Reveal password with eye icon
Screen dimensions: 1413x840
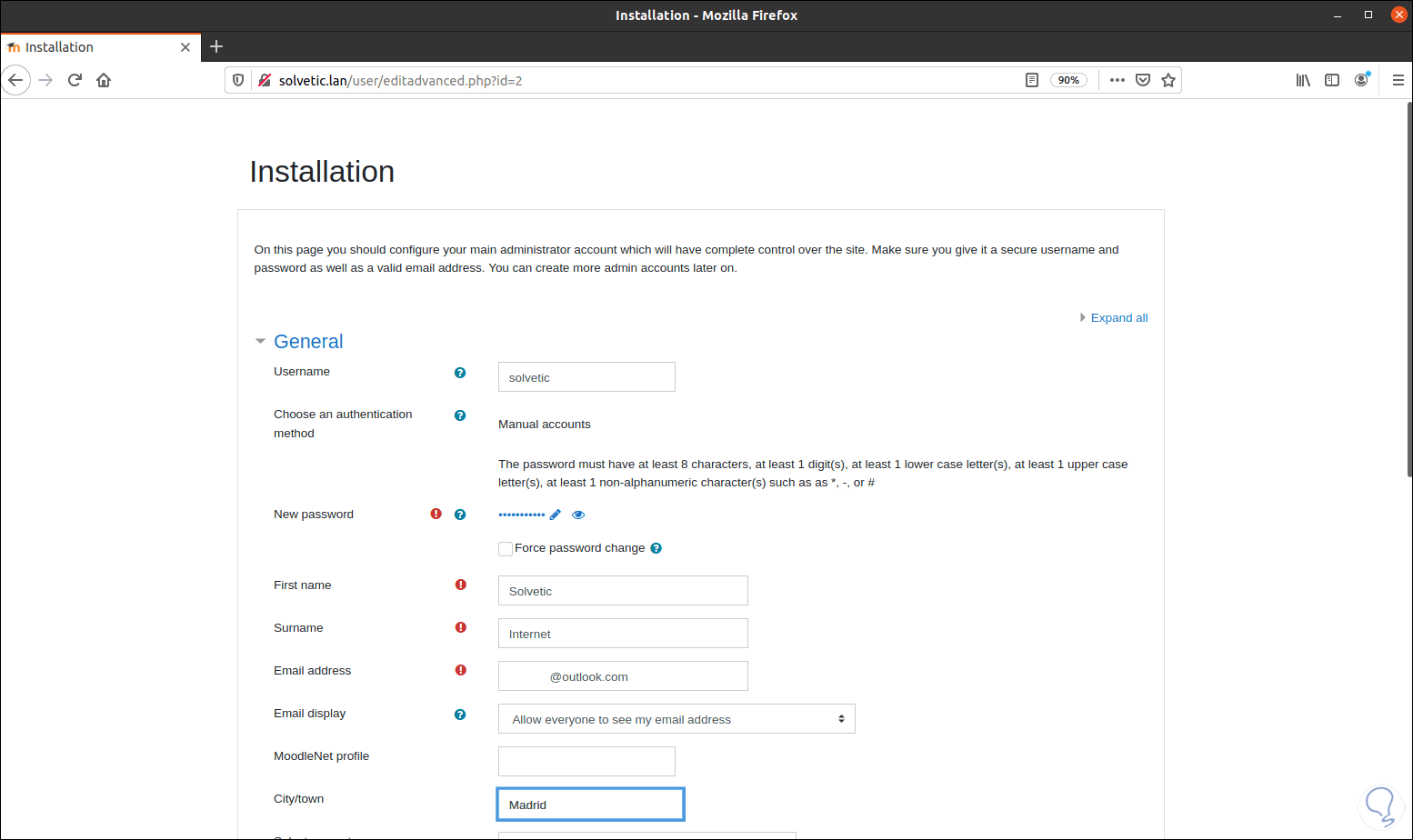pyautogui.click(x=578, y=515)
